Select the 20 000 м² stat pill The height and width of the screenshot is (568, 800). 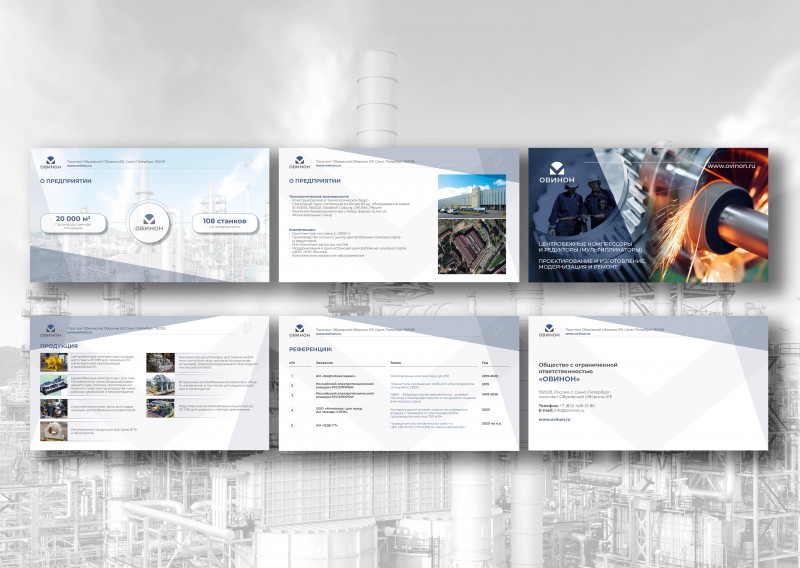pyautogui.click(x=73, y=223)
